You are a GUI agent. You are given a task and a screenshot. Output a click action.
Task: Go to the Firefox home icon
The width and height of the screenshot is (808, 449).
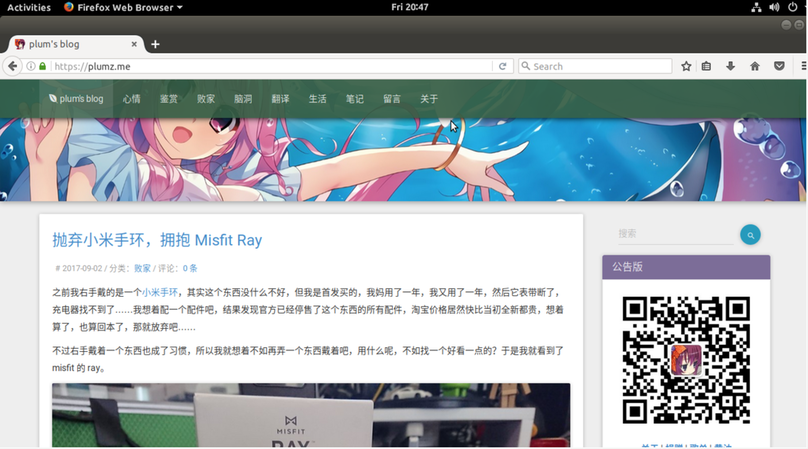click(x=754, y=66)
